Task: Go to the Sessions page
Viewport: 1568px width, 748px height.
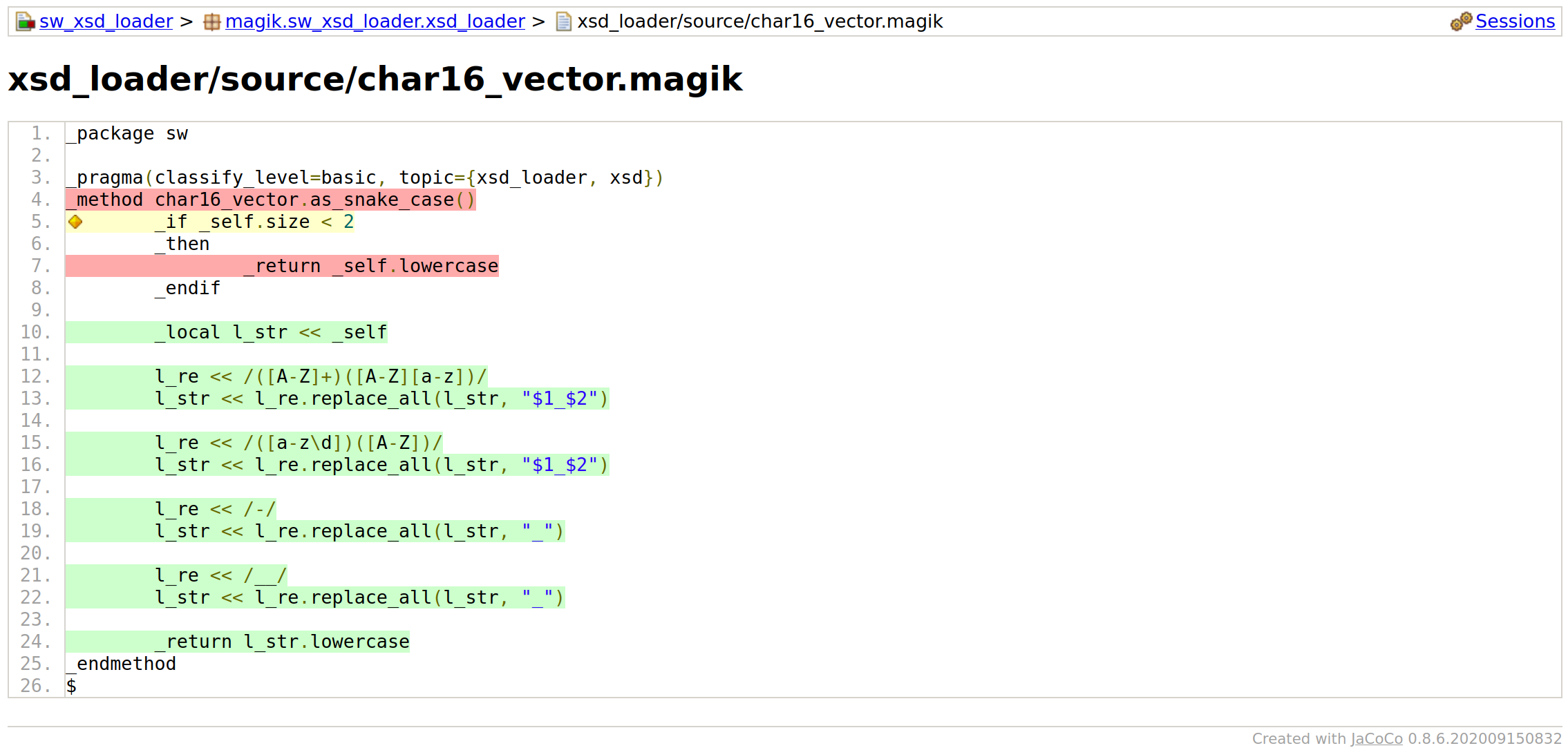Action: tap(1515, 22)
